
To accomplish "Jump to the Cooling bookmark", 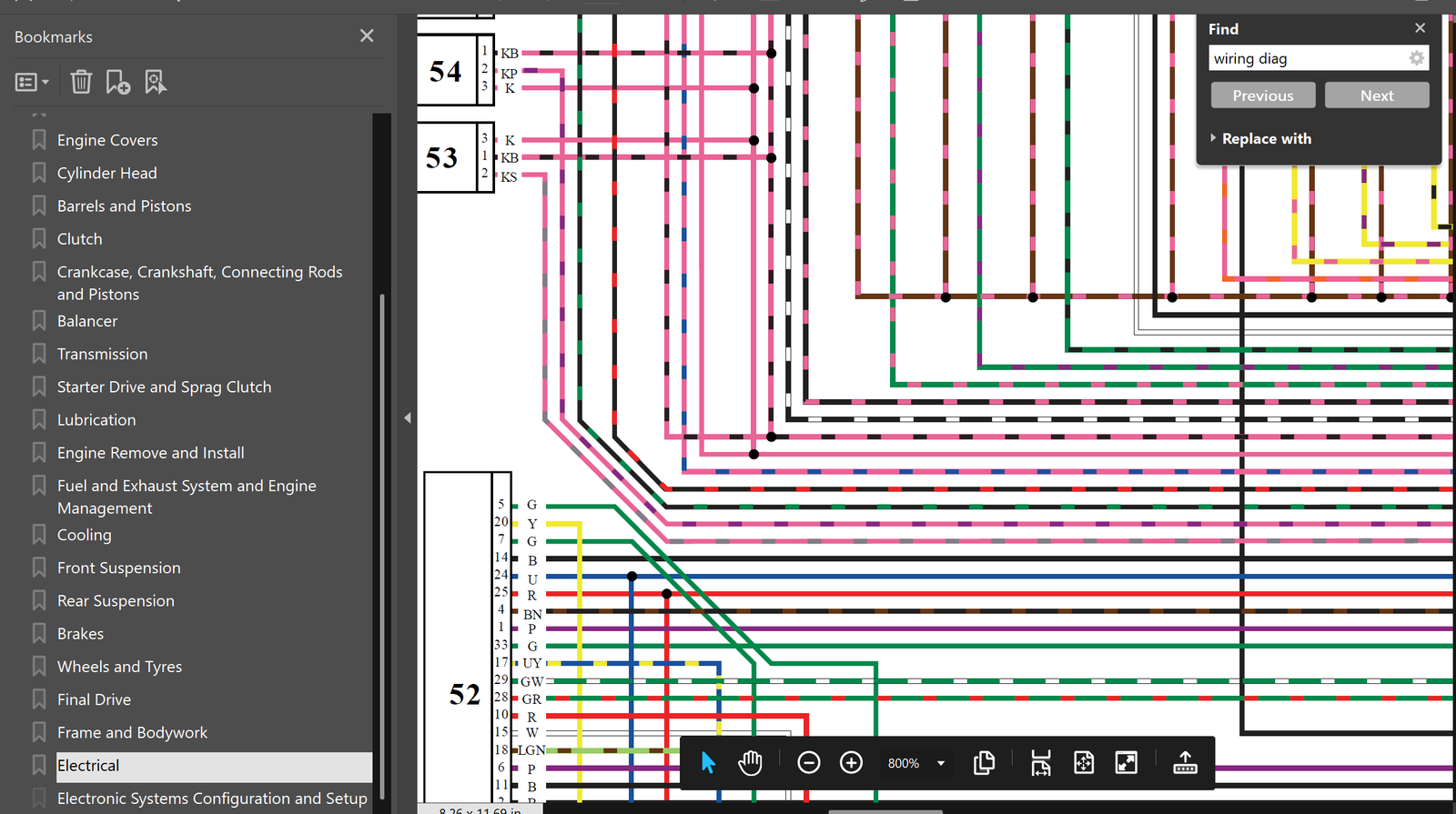I will [84, 535].
